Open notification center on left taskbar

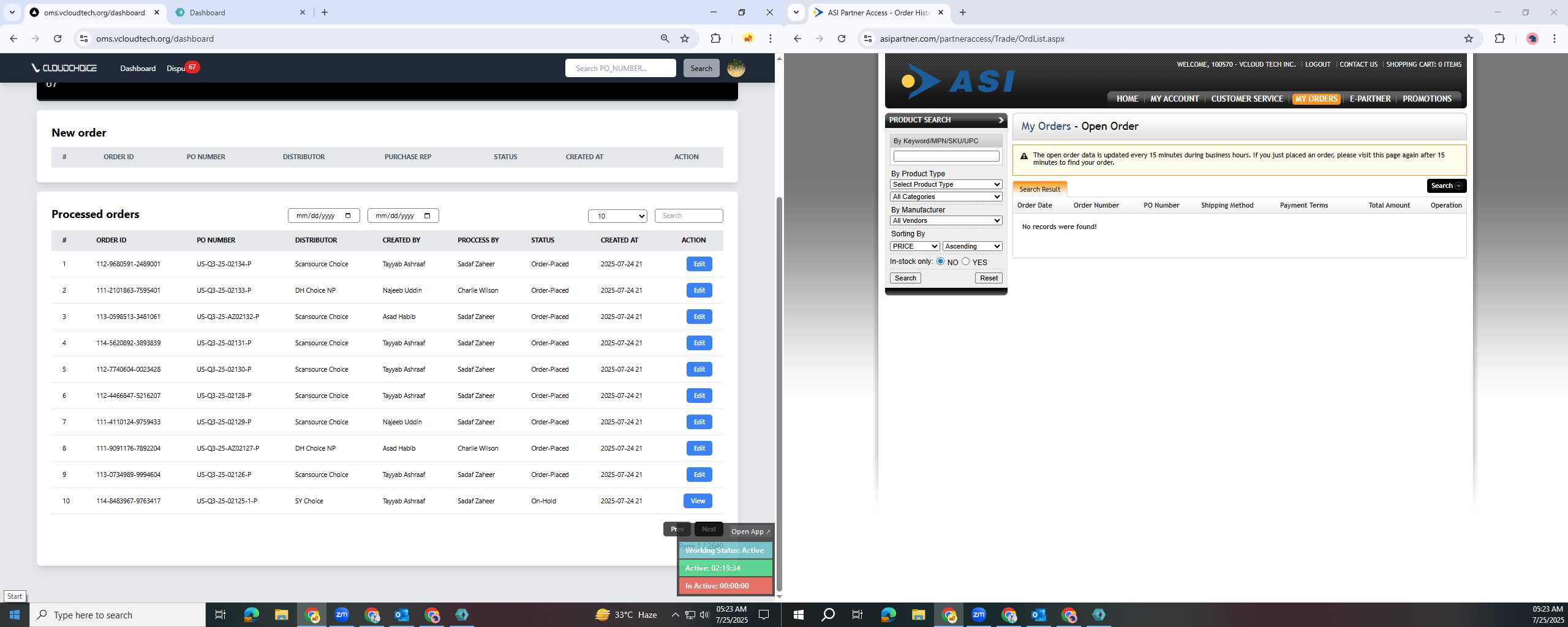coord(764,615)
